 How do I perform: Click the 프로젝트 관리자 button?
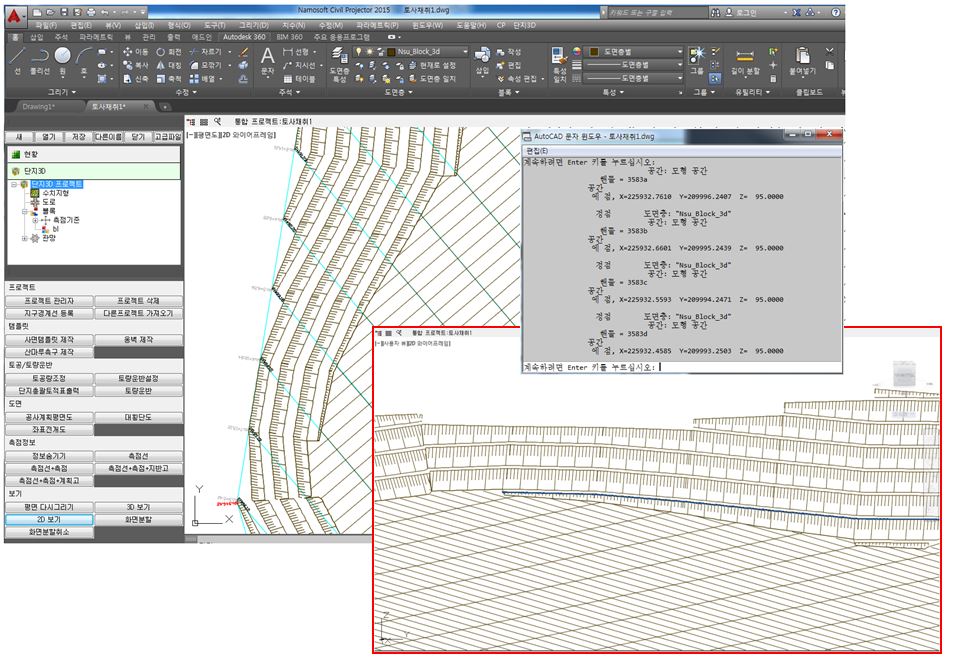(x=49, y=301)
